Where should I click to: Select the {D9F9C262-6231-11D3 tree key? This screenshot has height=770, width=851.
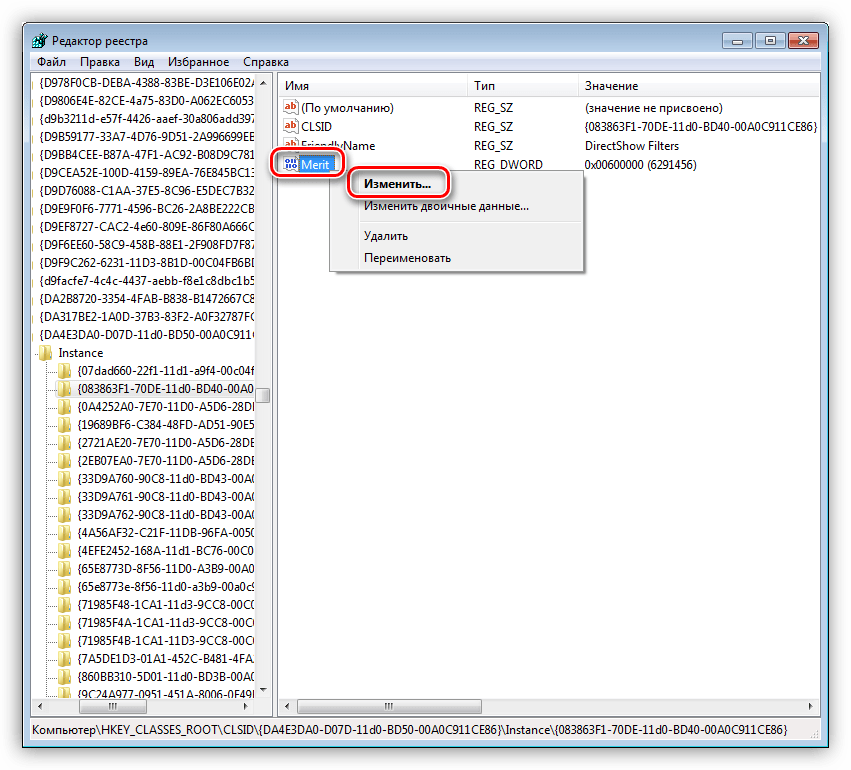point(146,262)
